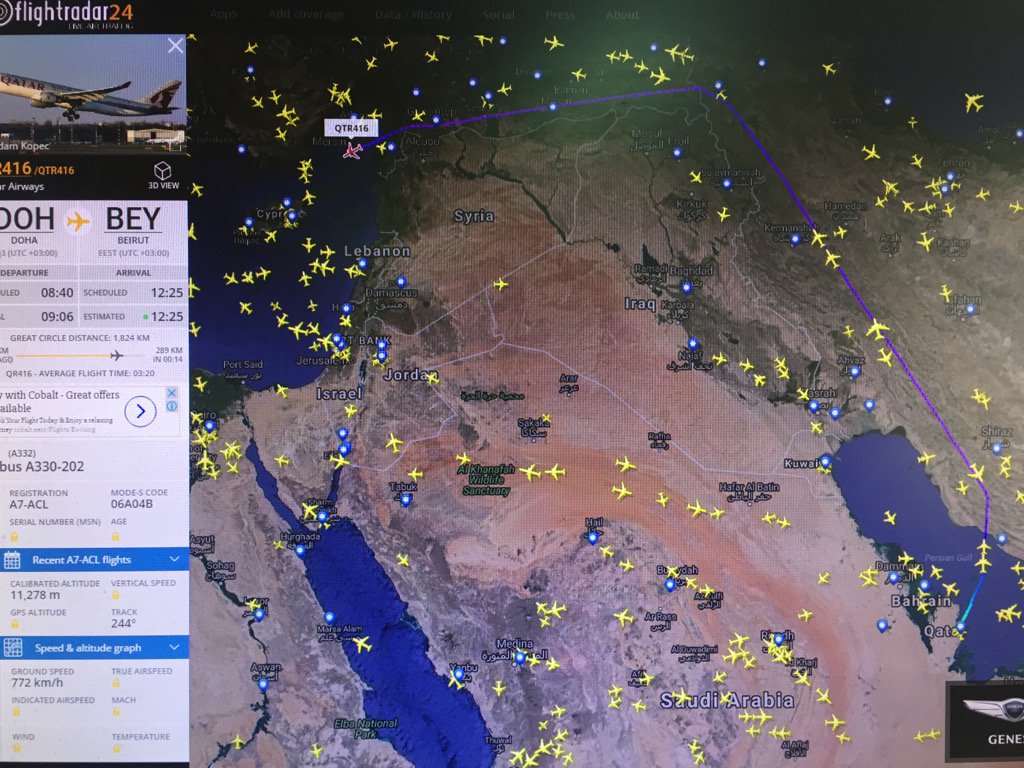Click actual departure time 09:06

tap(57, 316)
